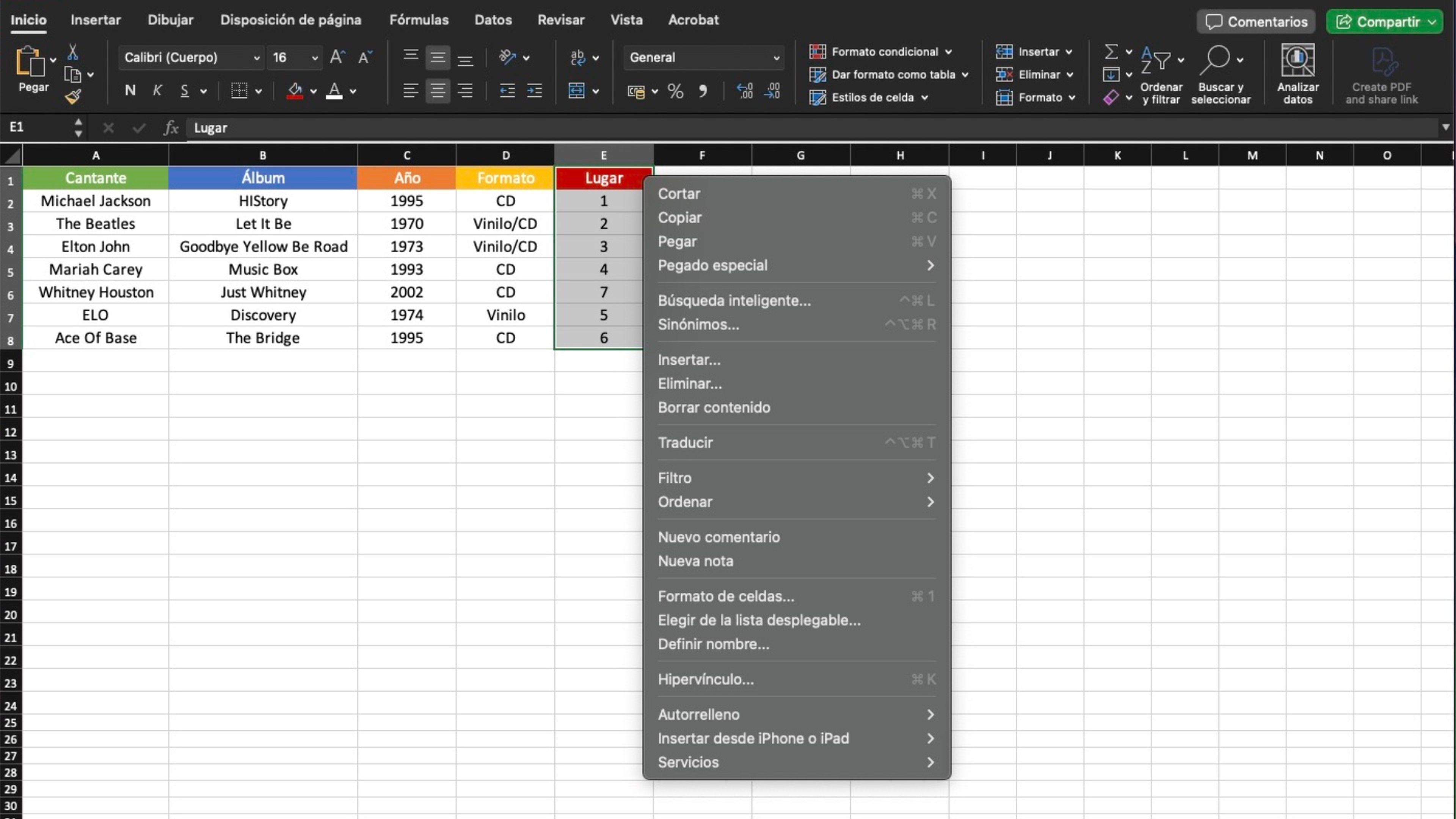This screenshot has height=819, width=1456.
Task: Apply the font color A swatch
Action: click(x=334, y=91)
